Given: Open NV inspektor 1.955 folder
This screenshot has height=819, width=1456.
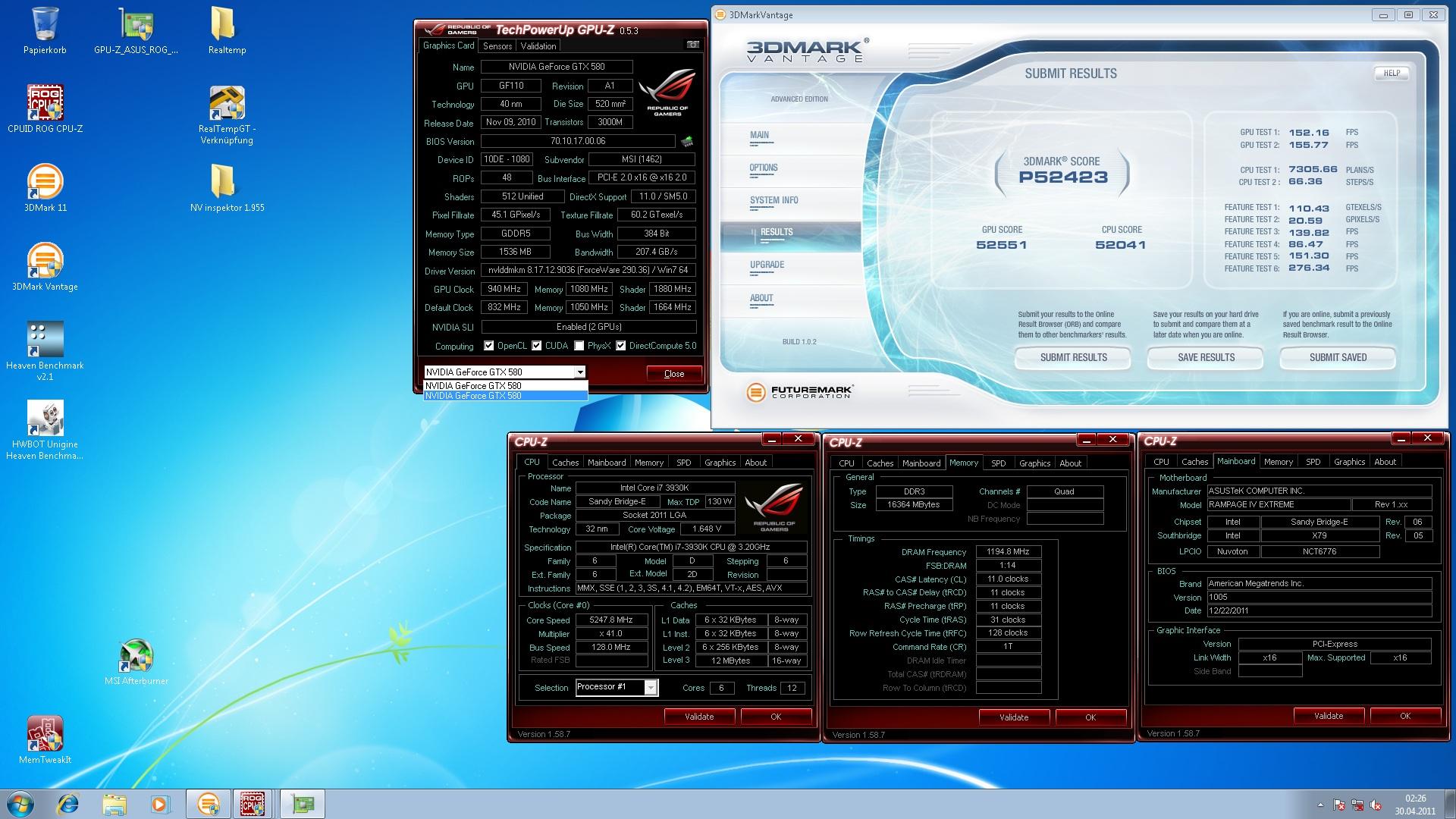Looking at the screenshot, I should click(x=227, y=188).
